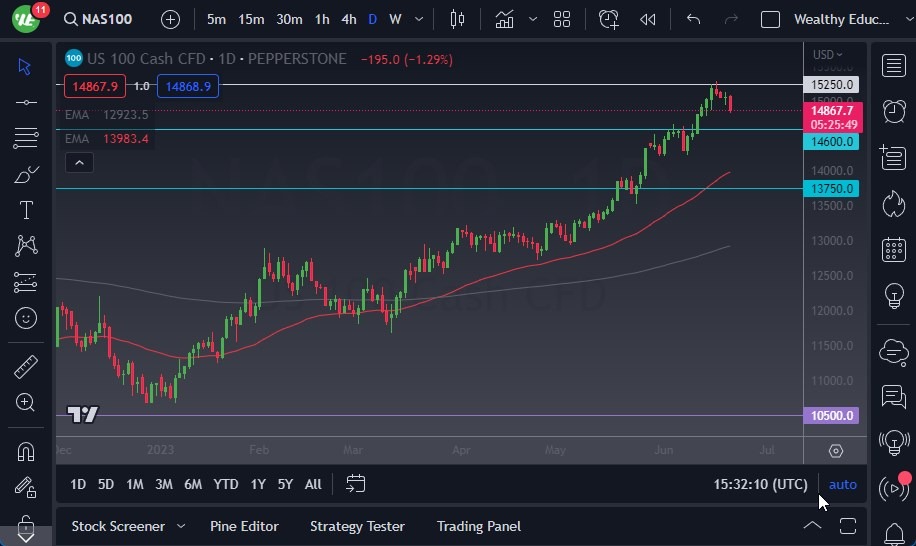The width and height of the screenshot is (916, 546).
Task: Open the Strategy Tester tab
Action: point(357,526)
